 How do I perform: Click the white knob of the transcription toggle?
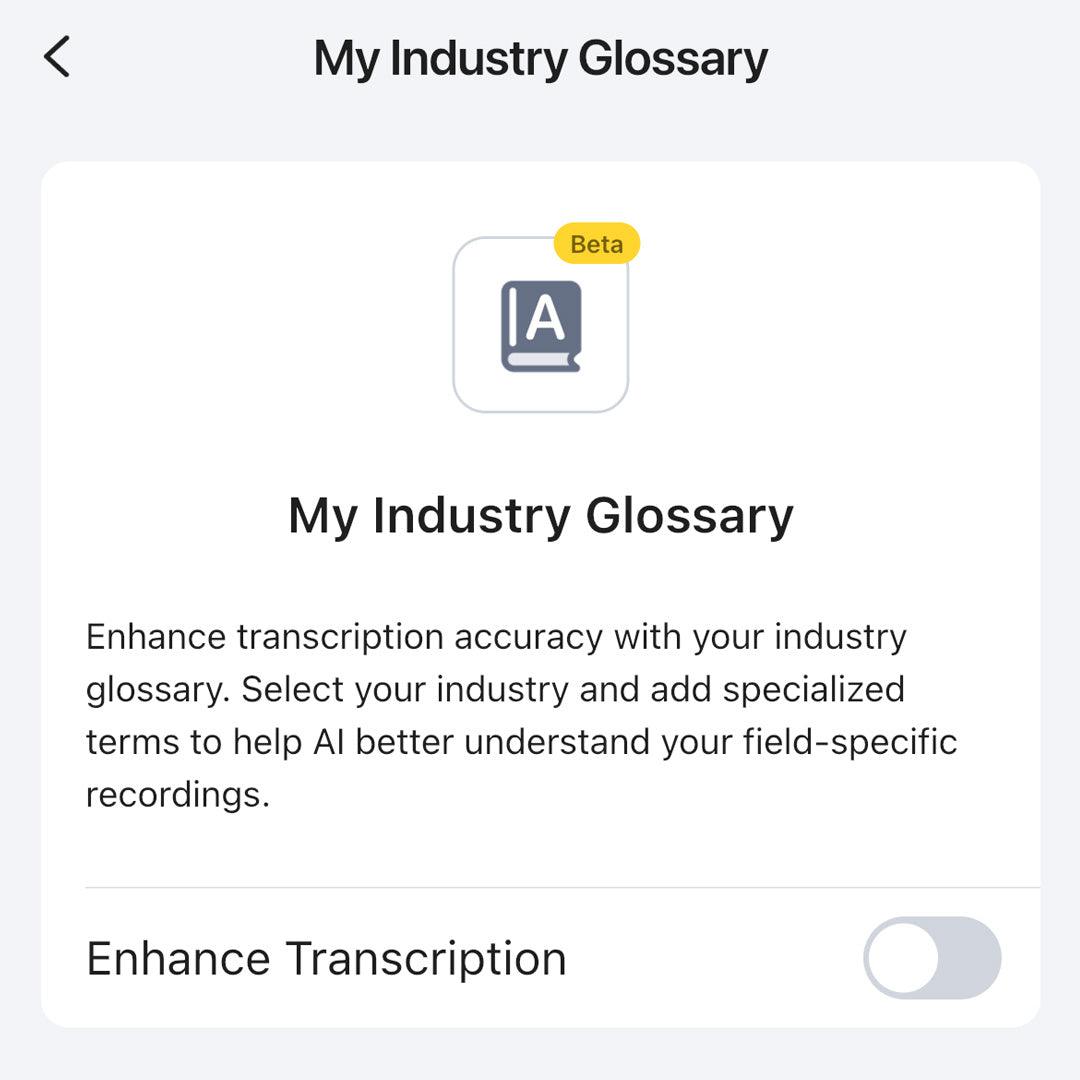(903, 958)
